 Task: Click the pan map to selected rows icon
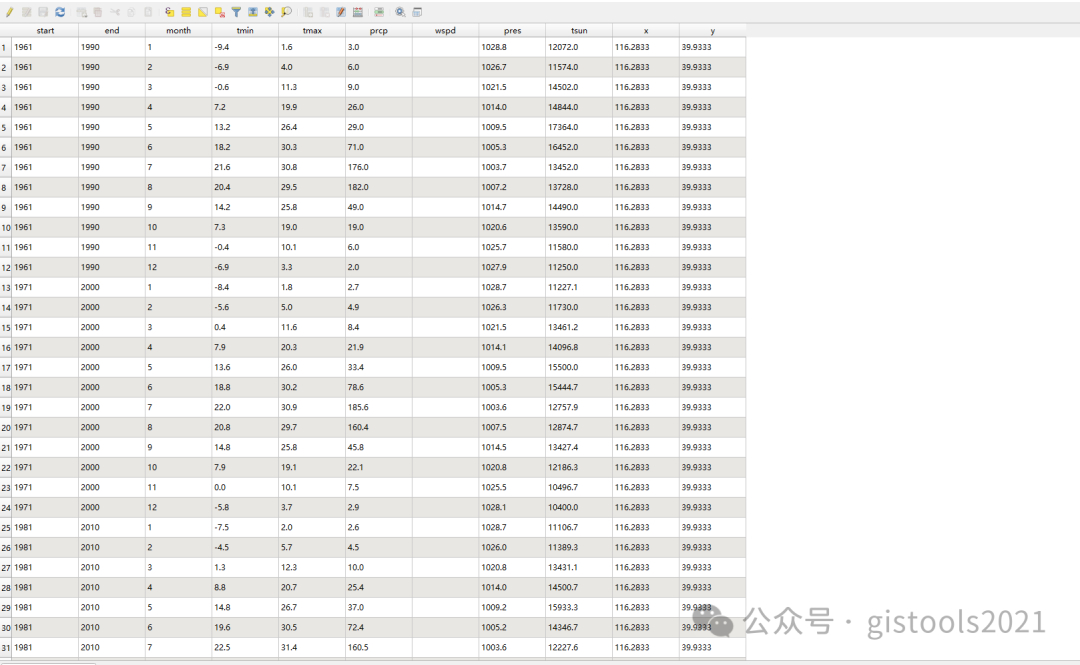(x=269, y=12)
